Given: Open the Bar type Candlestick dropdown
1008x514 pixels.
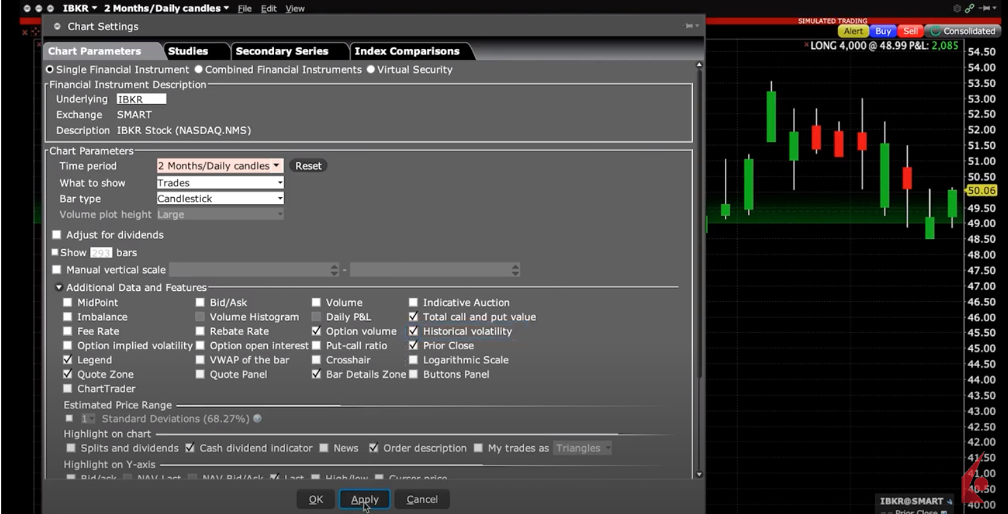Looking at the screenshot, I should (x=220, y=199).
